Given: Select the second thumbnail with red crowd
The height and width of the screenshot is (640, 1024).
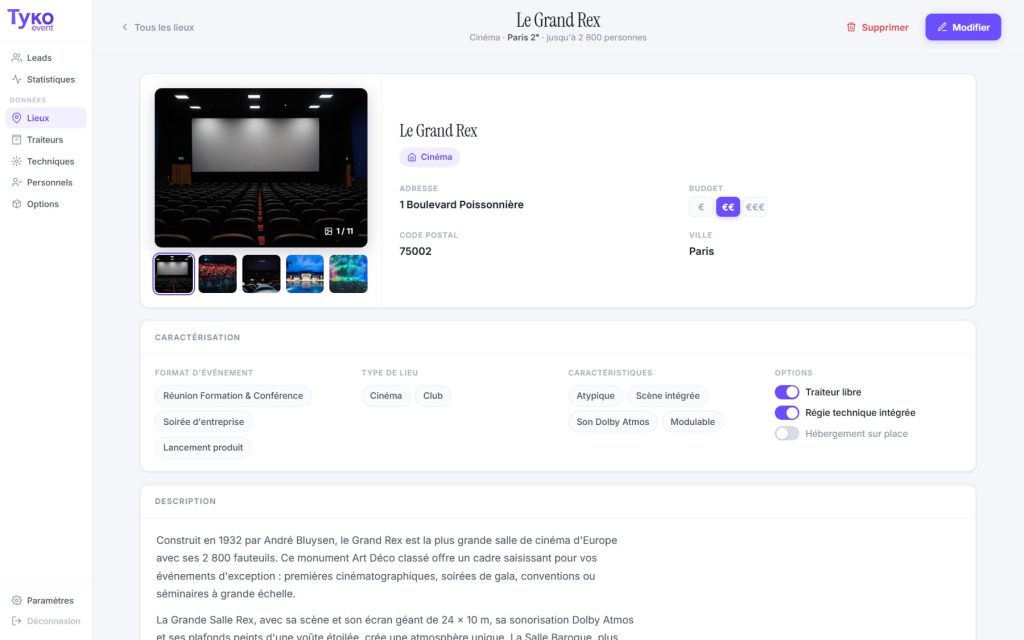Looking at the screenshot, I should [217, 274].
